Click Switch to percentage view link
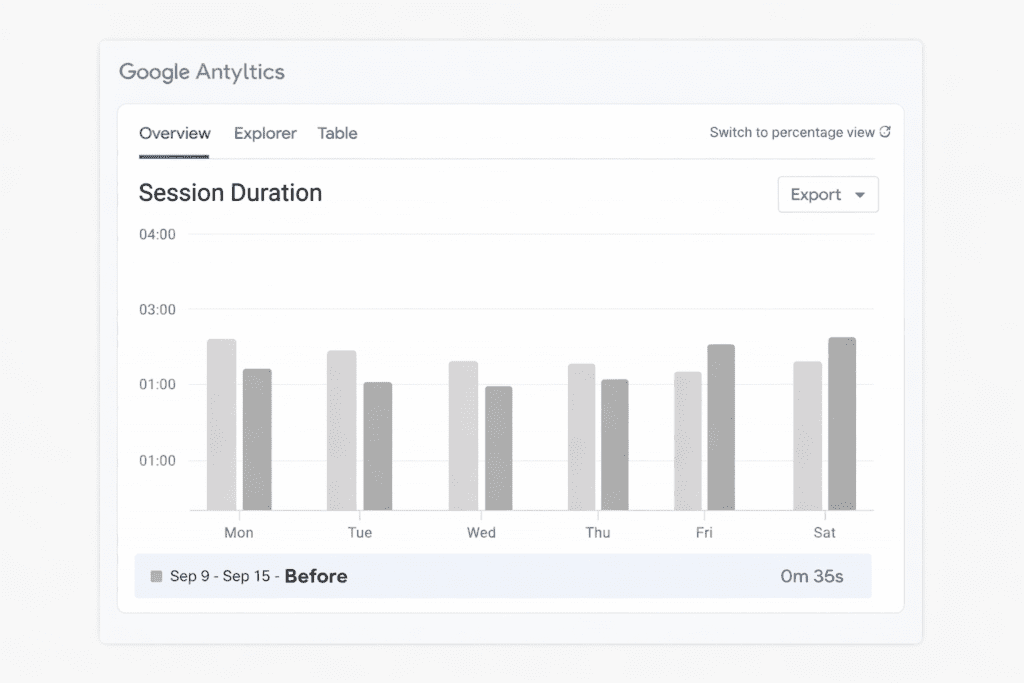Viewport: 1024px width, 683px height. point(791,132)
